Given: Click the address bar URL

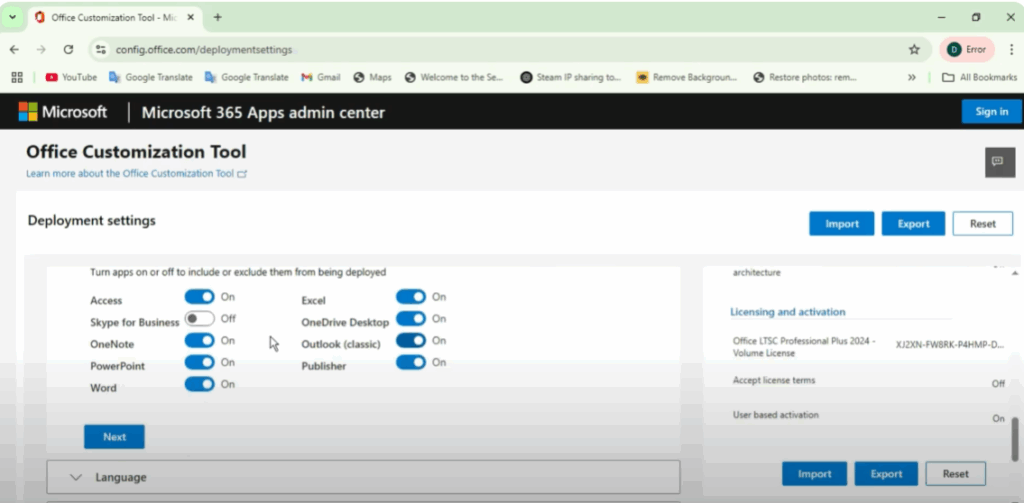Looking at the screenshot, I should pos(204,50).
